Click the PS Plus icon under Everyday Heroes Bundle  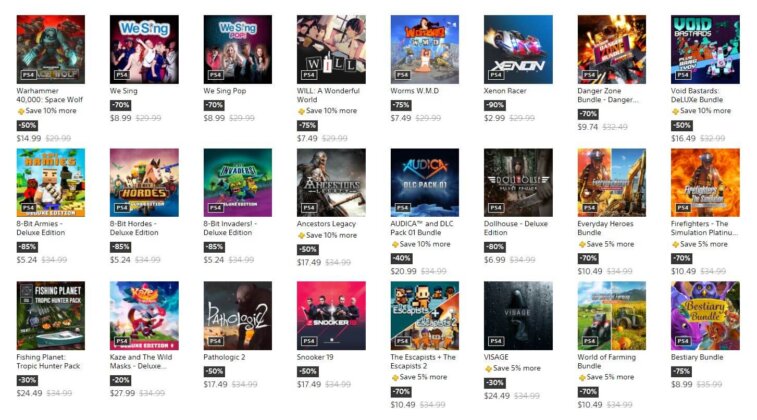click(582, 245)
